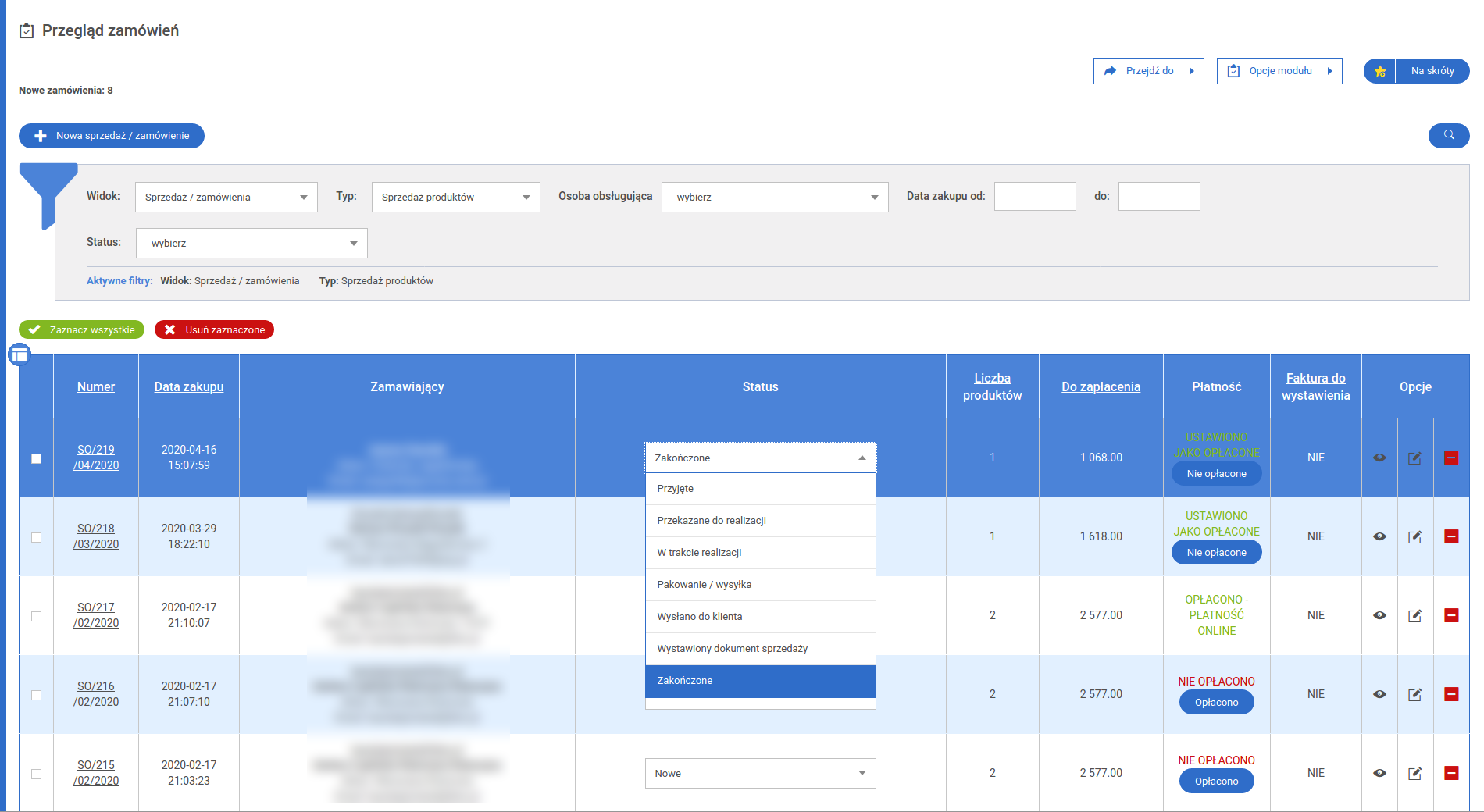Image resolution: width=1484 pixels, height=812 pixels.
Task: Sort by 'Do zapłacenia' column header
Action: 1101,386
